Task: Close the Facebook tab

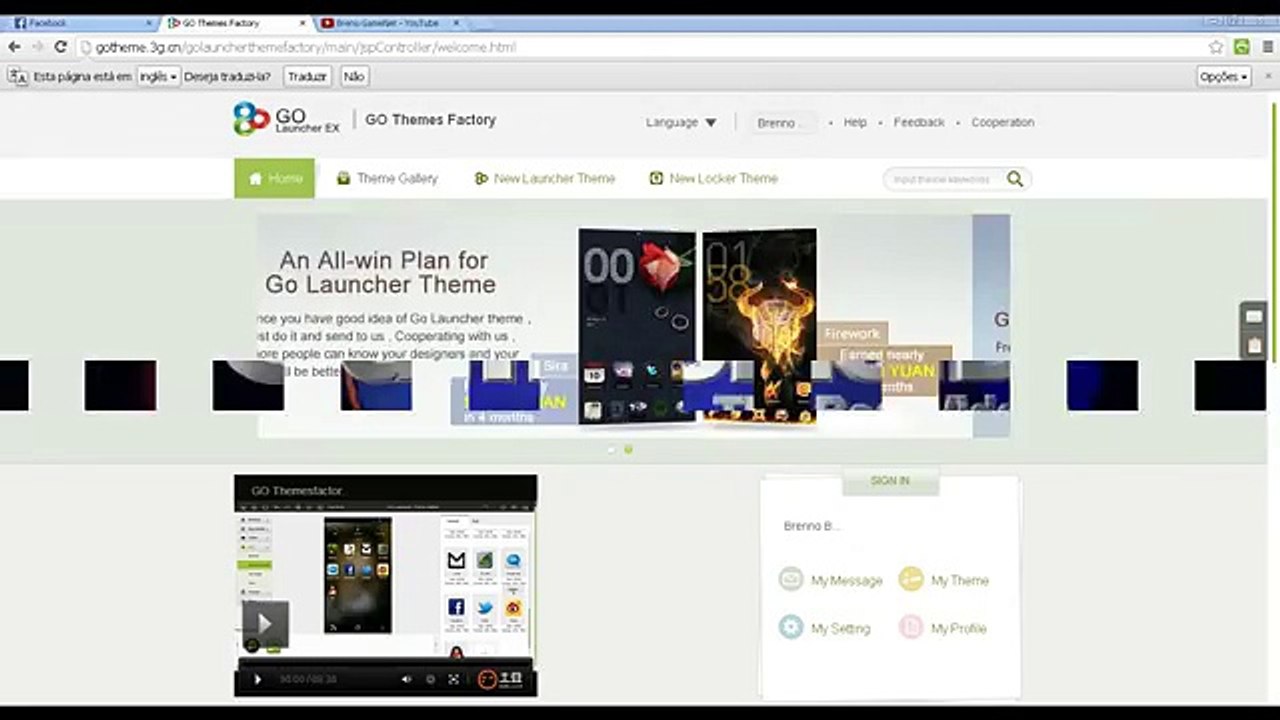Action: point(150,23)
